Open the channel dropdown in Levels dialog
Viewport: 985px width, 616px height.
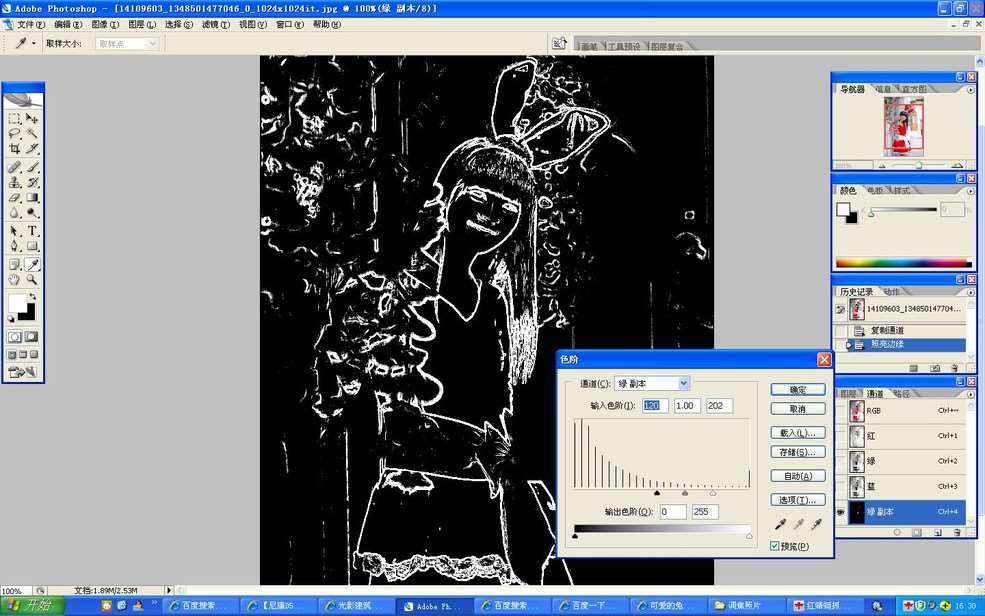[684, 383]
